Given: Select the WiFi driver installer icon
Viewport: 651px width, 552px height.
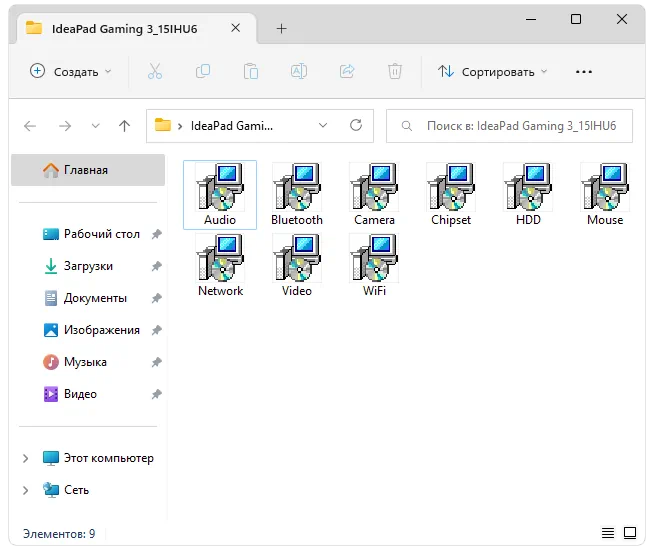Looking at the screenshot, I should (374, 258).
